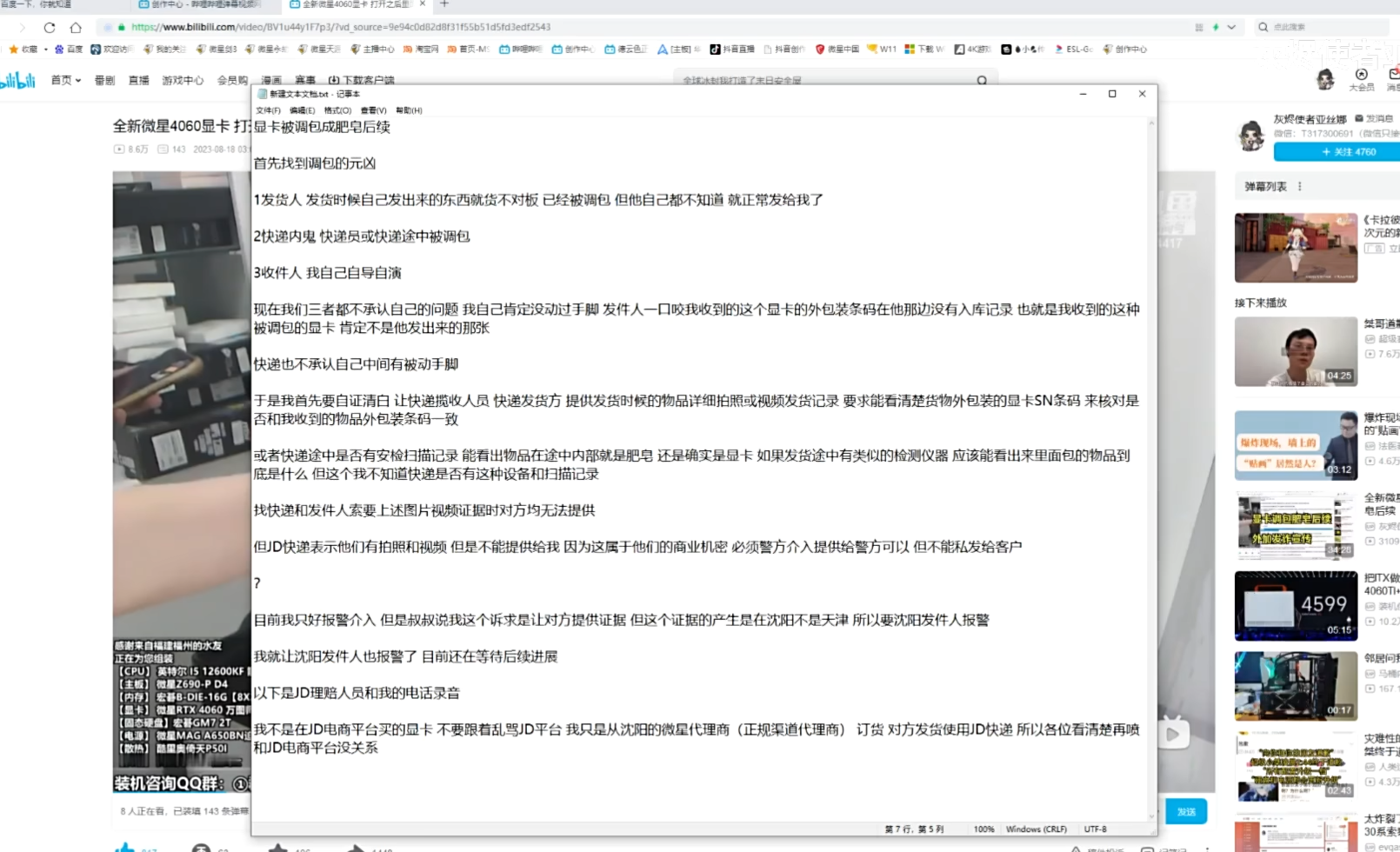This screenshot has width=1400, height=852.
Task: Open the danmaku list three-dot menu
Action: 1300,186
